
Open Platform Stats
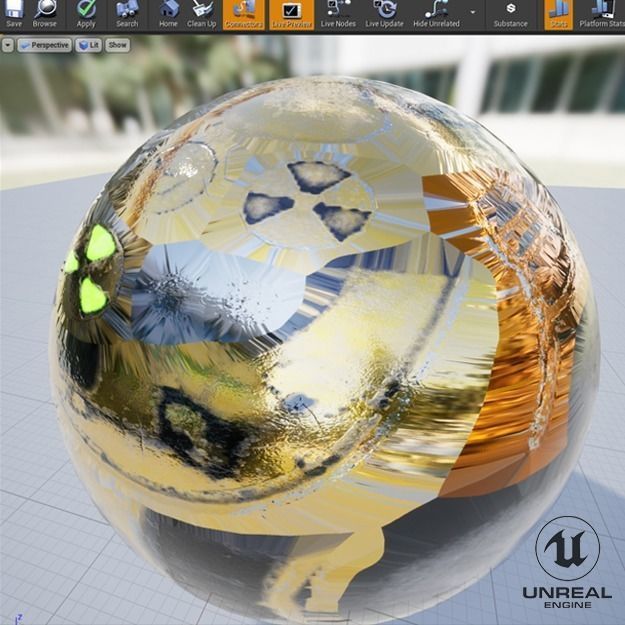(601, 14)
